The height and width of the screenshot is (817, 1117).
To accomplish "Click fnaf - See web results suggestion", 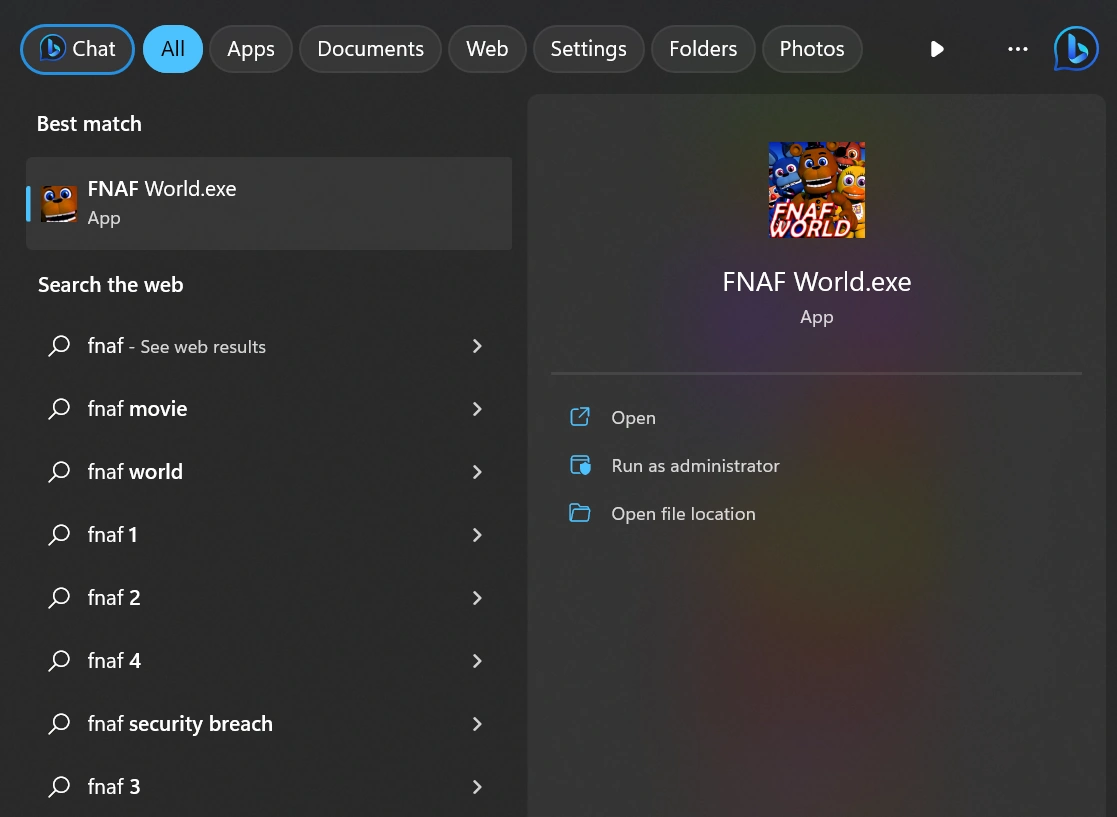I will [175, 346].
